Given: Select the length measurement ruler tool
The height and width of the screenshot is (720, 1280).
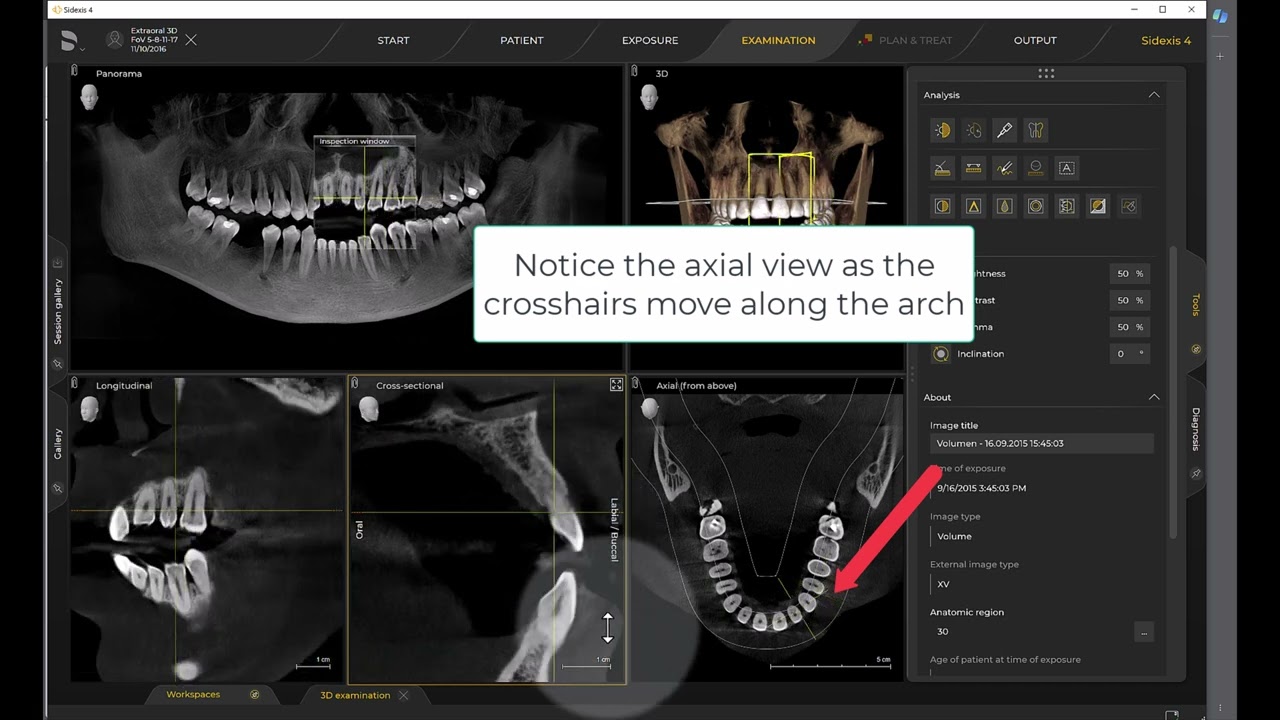Looking at the screenshot, I should pos(973,168).
